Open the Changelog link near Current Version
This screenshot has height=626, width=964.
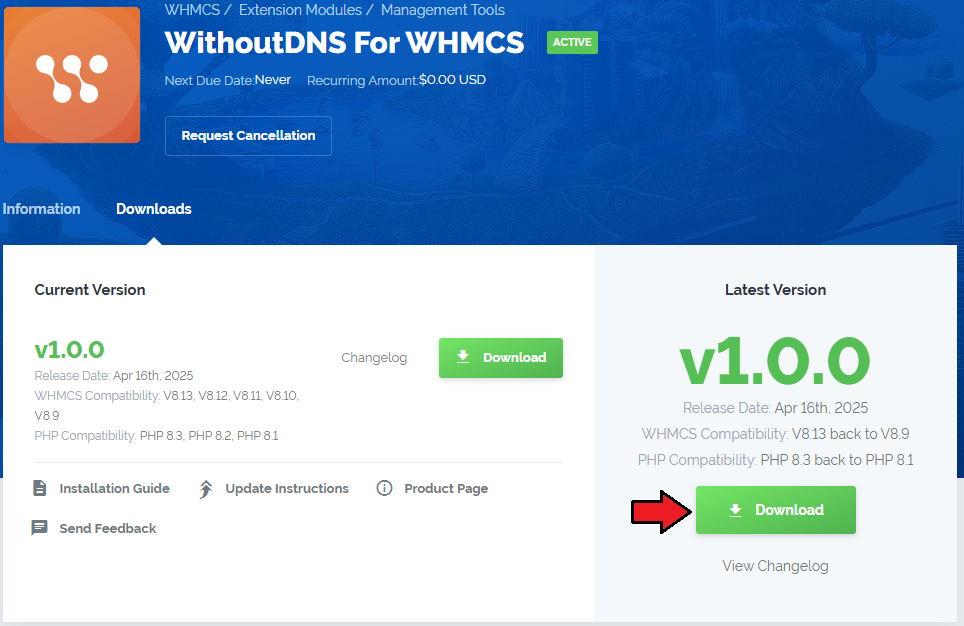(x=374, y=357)
